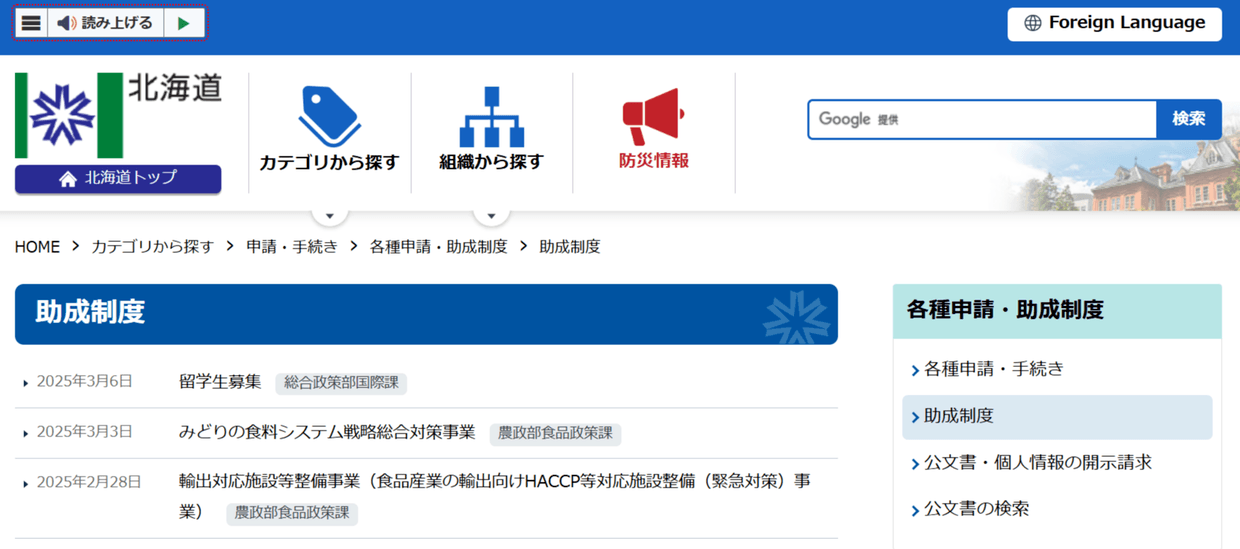The image size is (1240, 549).
Task: Expand the dropdown arrow under カテゴリから探す
Action: tap(330, 214)
